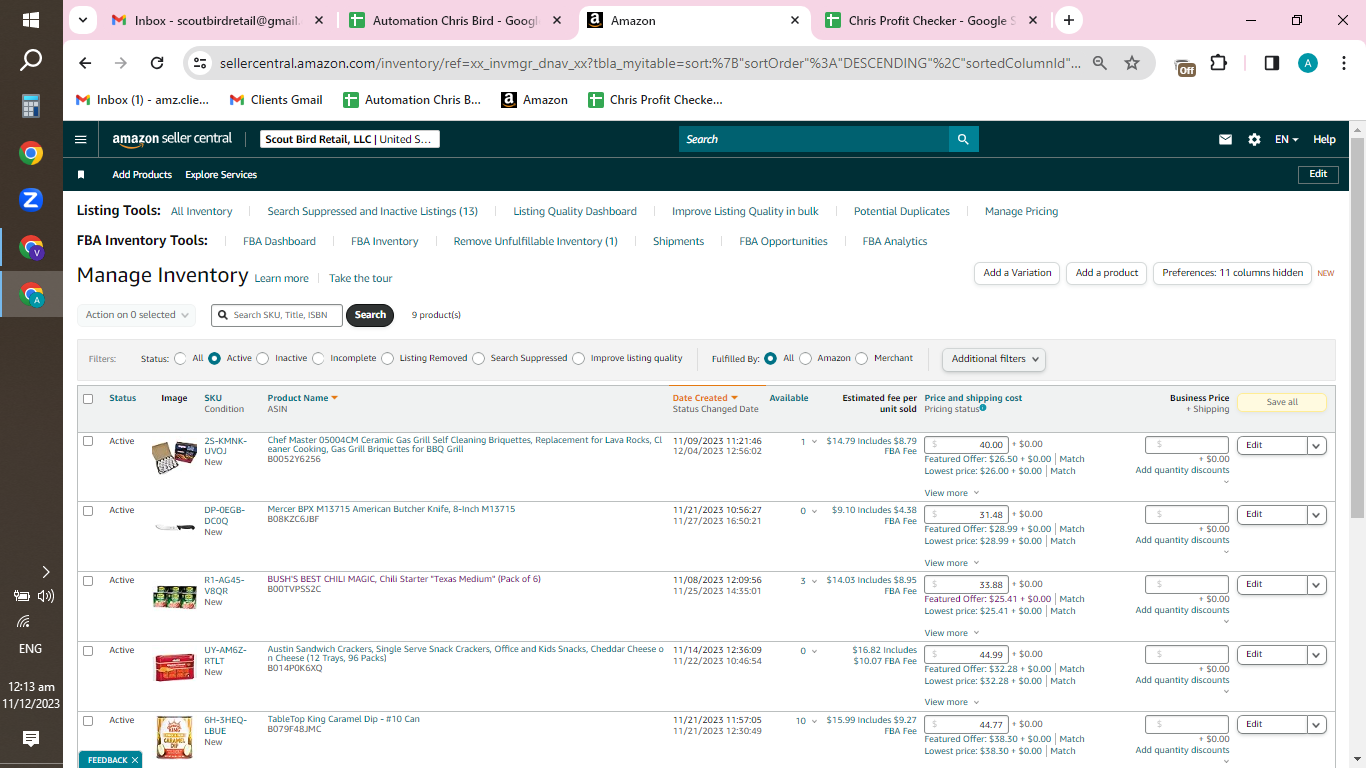This screenshot has width=1366, height=768.
Task: Switch to the Chris Profit Checker tab
Action: tap(932, 20)
